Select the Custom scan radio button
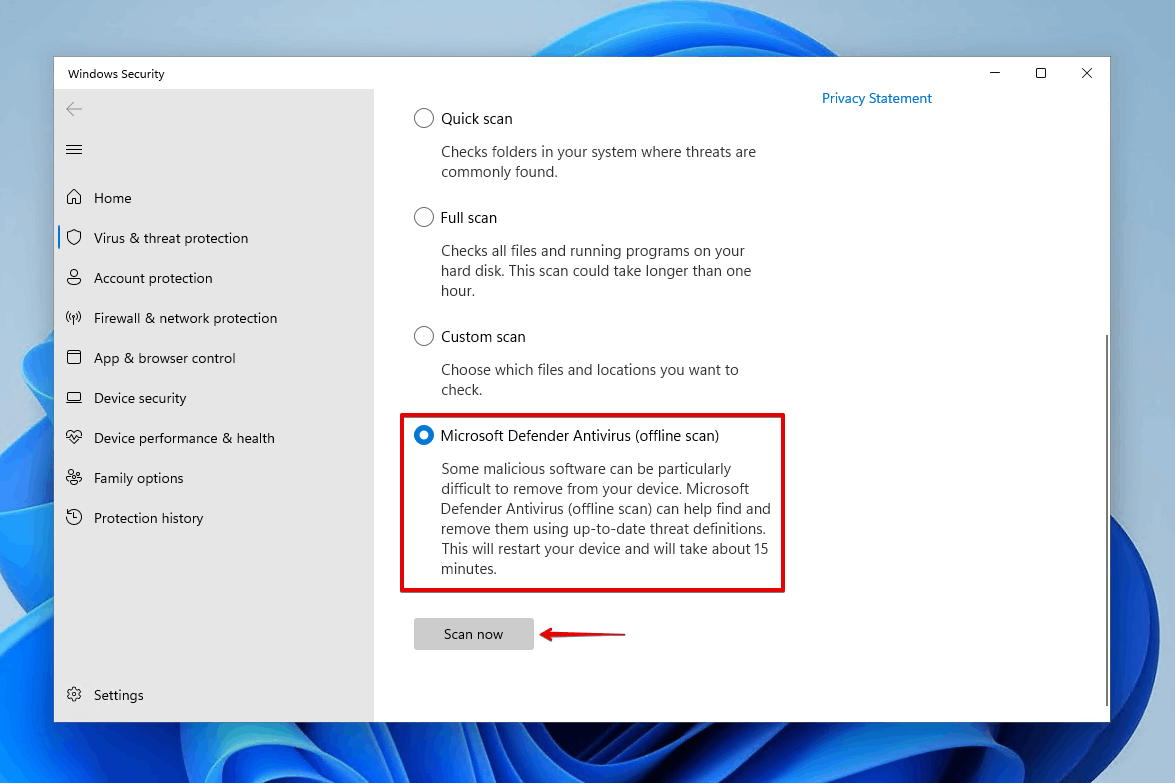The height and width of the screenshot is (783, 1175). (423, 336)
